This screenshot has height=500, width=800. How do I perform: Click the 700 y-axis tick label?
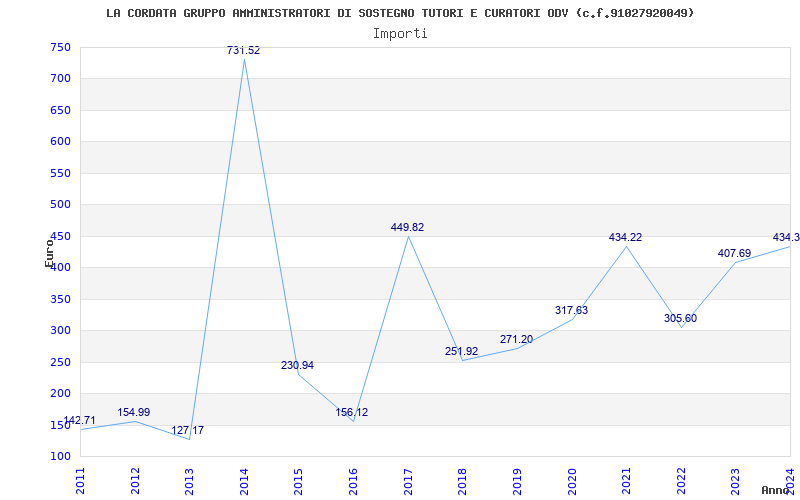[x=60, y=79]
